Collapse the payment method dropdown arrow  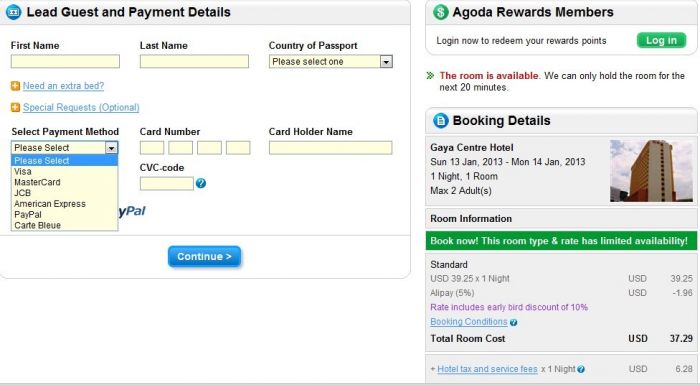pyautogui.click(x=111, y=148)
